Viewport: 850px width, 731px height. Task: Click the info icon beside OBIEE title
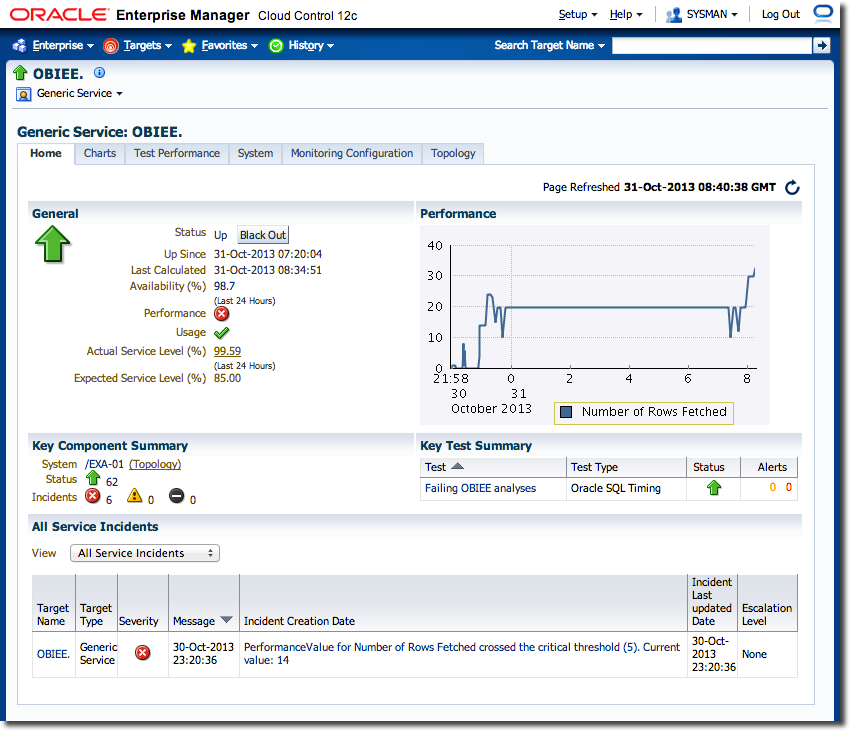point(99,73)
